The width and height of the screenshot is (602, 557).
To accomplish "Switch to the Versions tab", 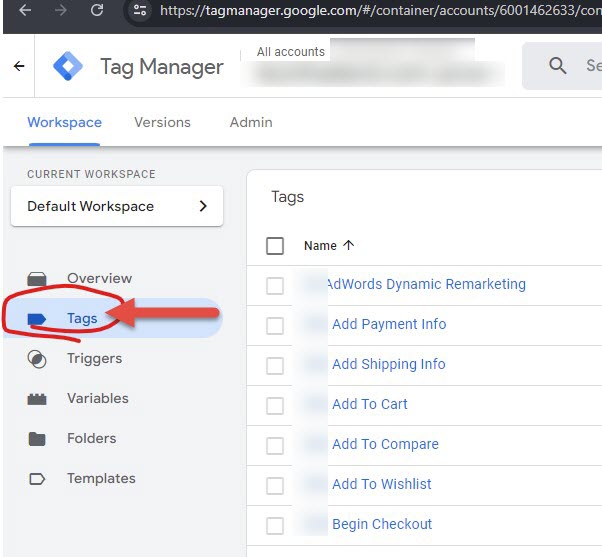I will click(162, 122).
